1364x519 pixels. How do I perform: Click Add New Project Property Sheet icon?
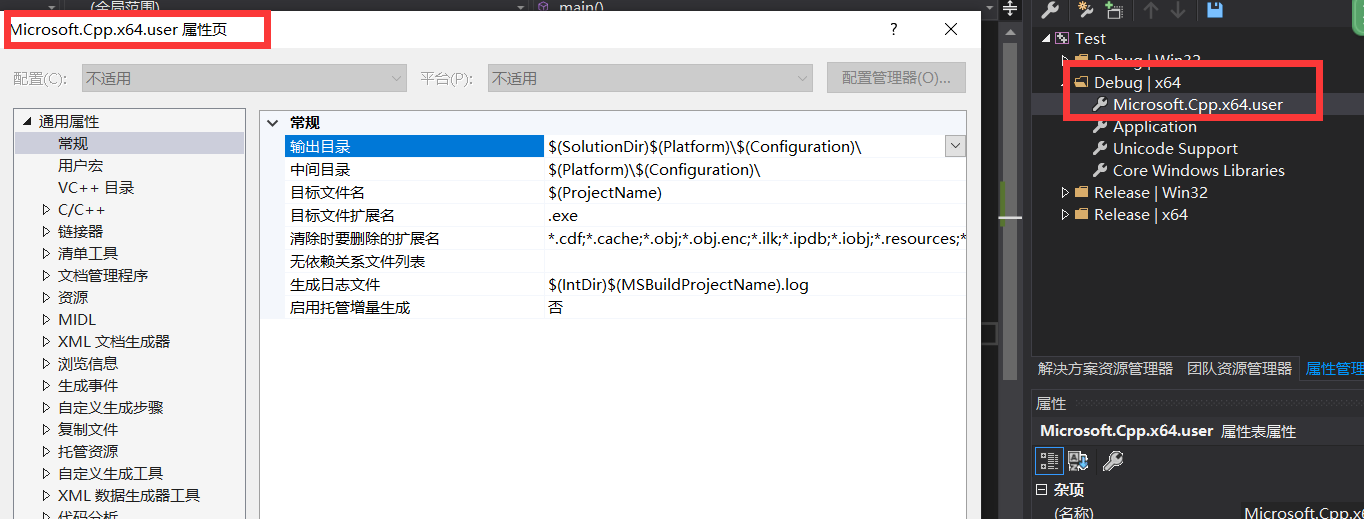point(1085,10)
